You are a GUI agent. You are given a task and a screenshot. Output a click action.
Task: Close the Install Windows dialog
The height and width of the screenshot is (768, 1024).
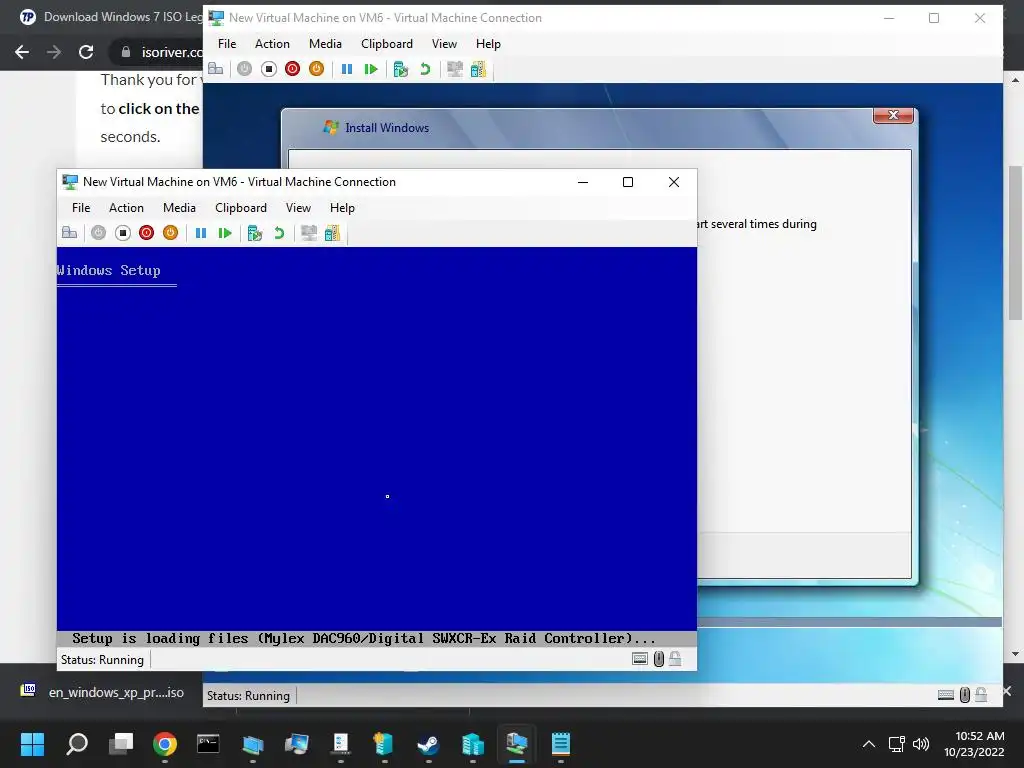coord(893,115)
